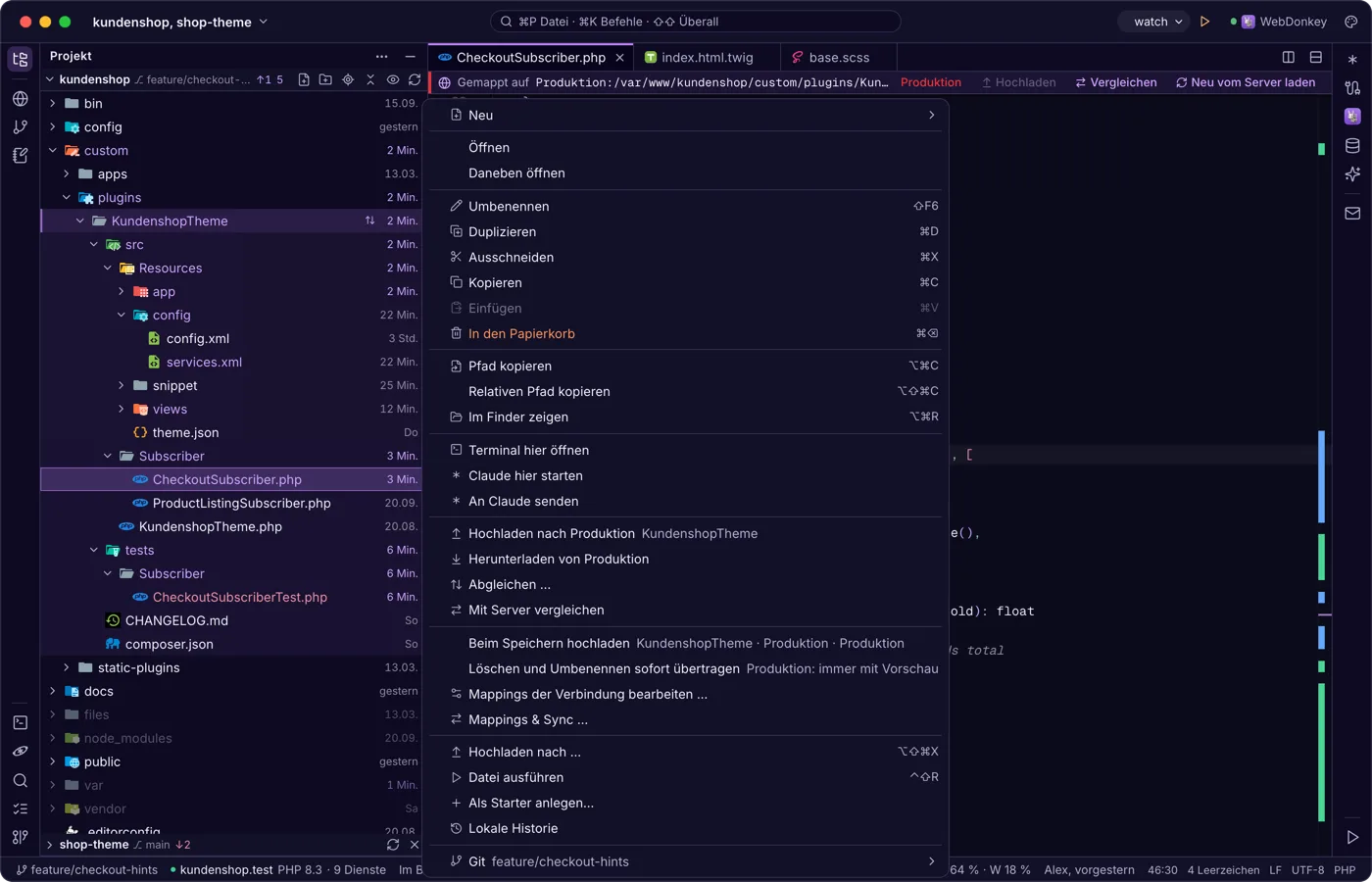This screenshot has width=1372, height=882.
Task: Open the Git branches sidebar icon
Action: point(20,127)
